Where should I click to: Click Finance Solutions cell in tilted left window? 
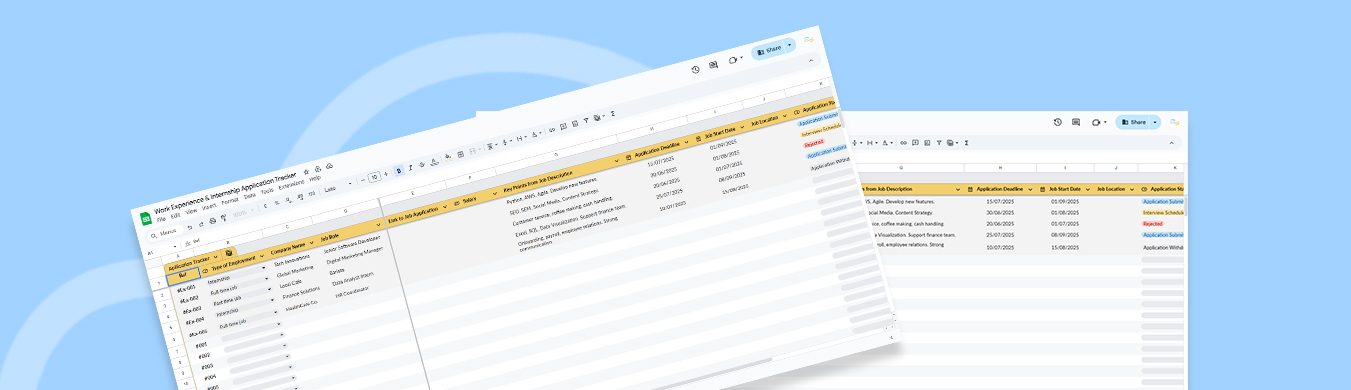coord(301,292)
